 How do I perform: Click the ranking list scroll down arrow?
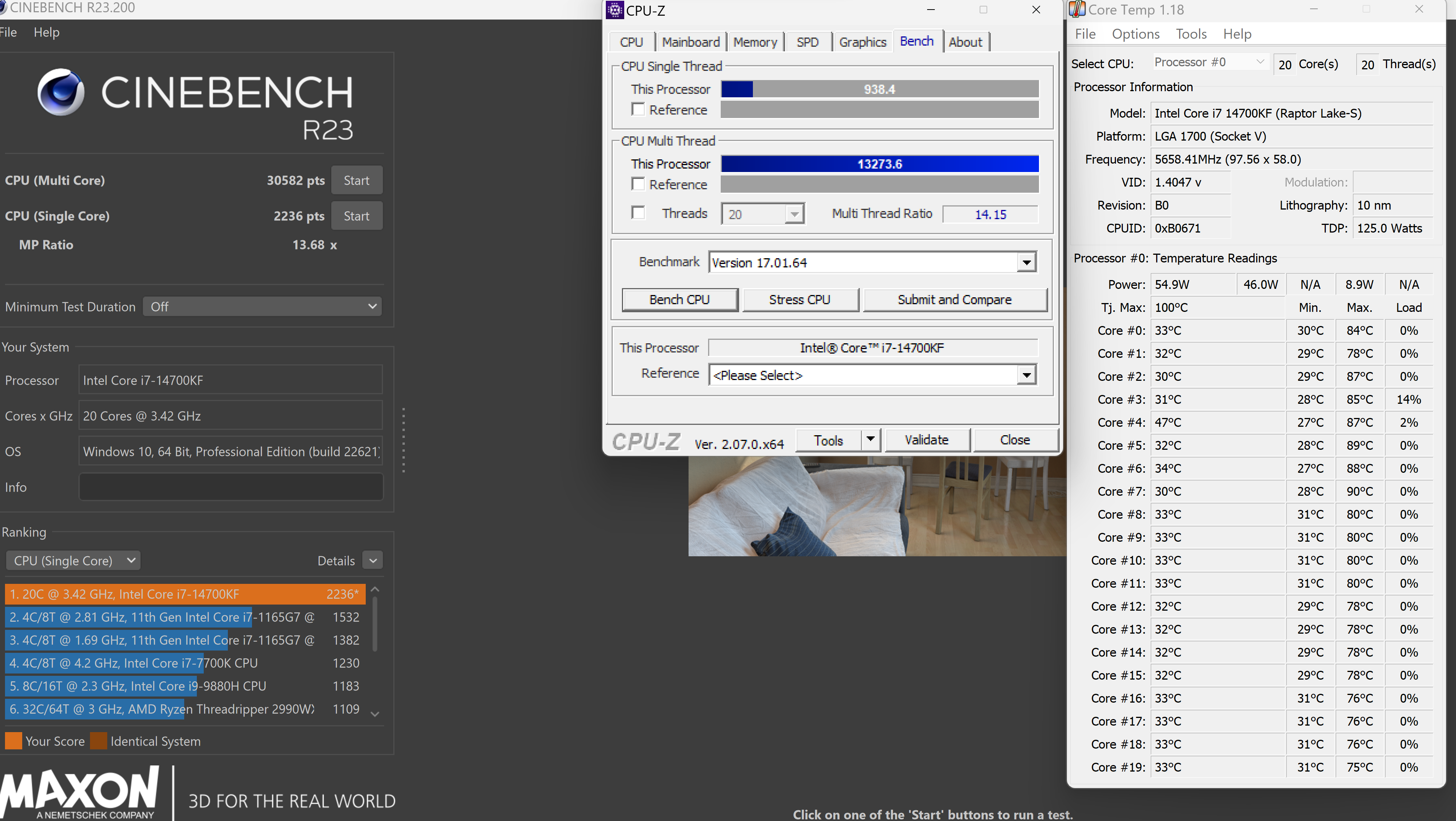point(375,714)
